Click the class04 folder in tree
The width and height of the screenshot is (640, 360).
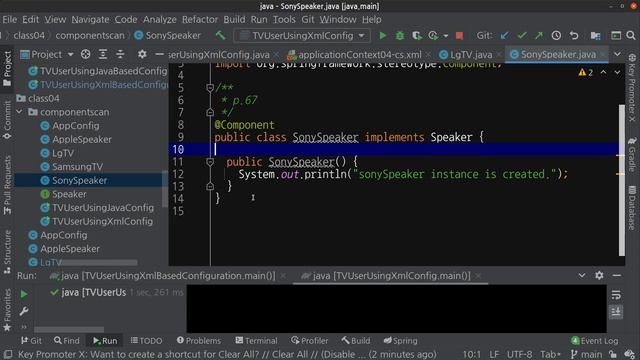click(44, 98)
